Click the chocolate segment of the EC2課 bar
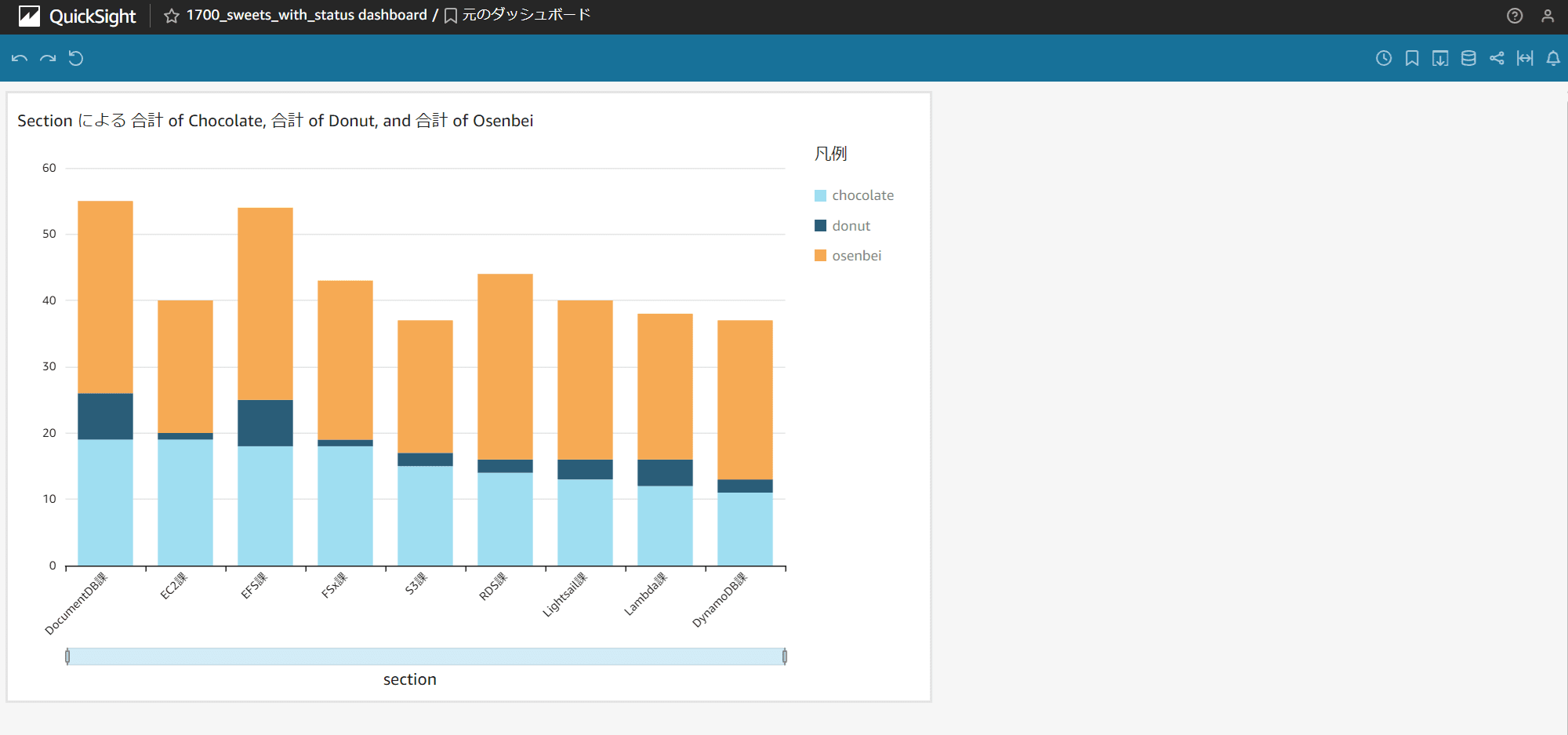Screen dimensions: 1568x735 [185, 503]
